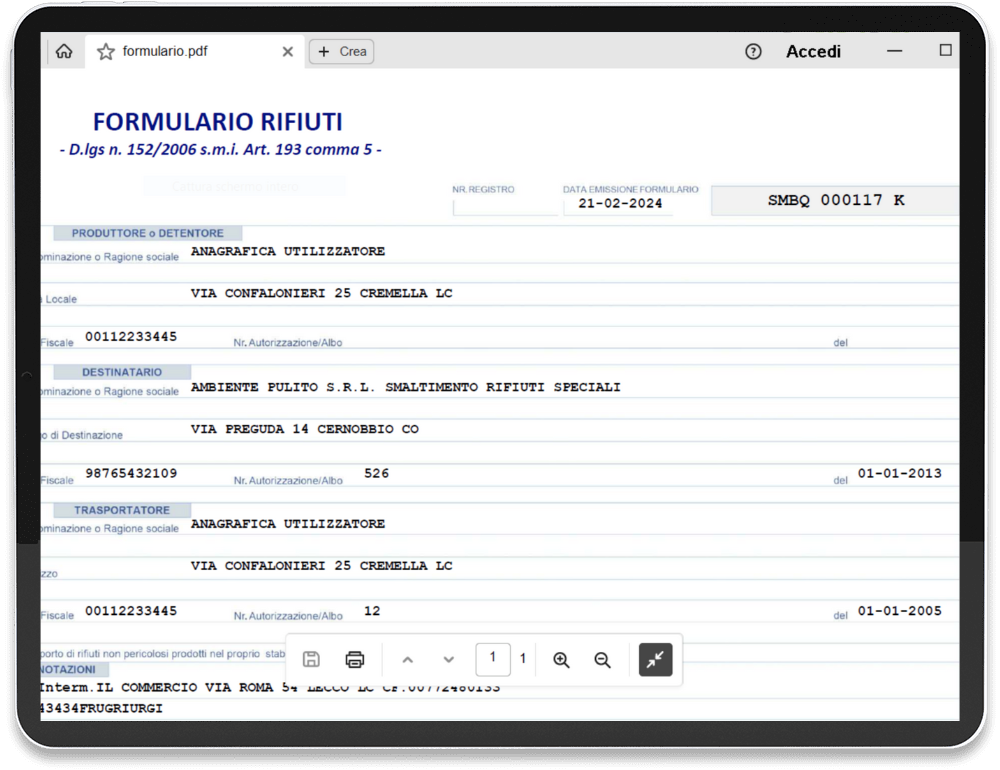Go to the next page with the down chevron
The width and height of the screenshot is (1000, 770).
point(448,659)
